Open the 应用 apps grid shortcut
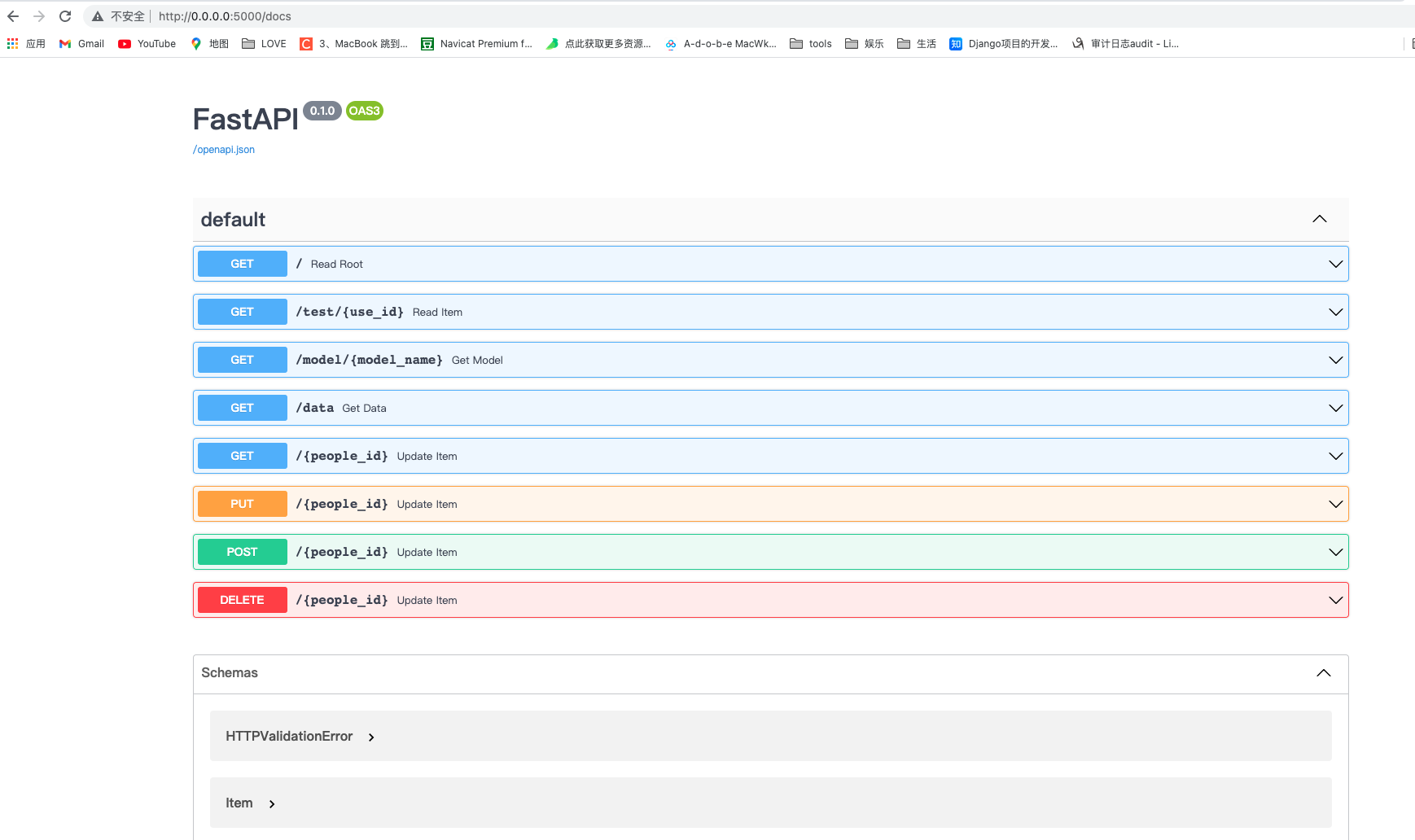 click(x=26, y=44)
